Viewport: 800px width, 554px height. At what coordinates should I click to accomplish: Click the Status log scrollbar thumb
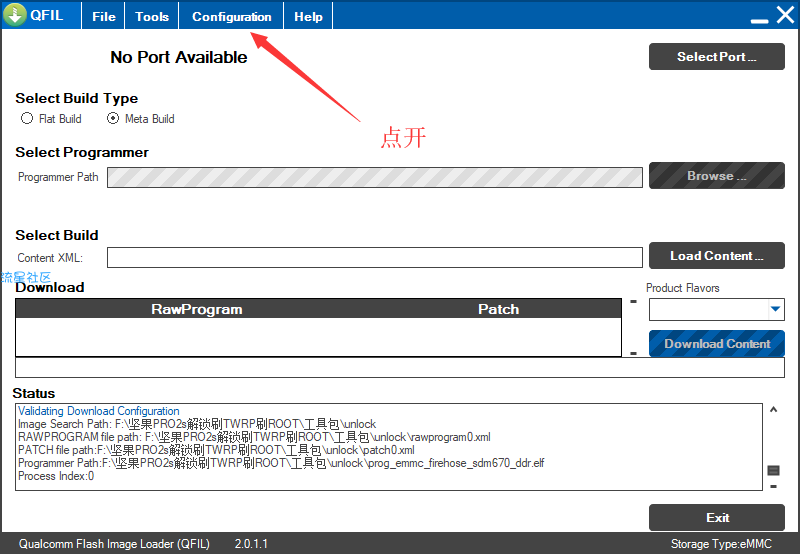(x=773, y=470)
